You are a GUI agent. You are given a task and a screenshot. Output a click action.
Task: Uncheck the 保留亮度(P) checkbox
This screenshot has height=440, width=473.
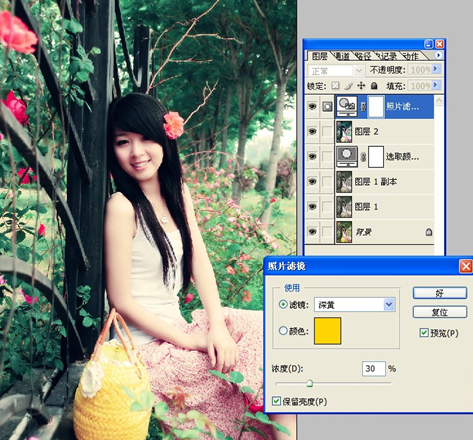(276, 401)
